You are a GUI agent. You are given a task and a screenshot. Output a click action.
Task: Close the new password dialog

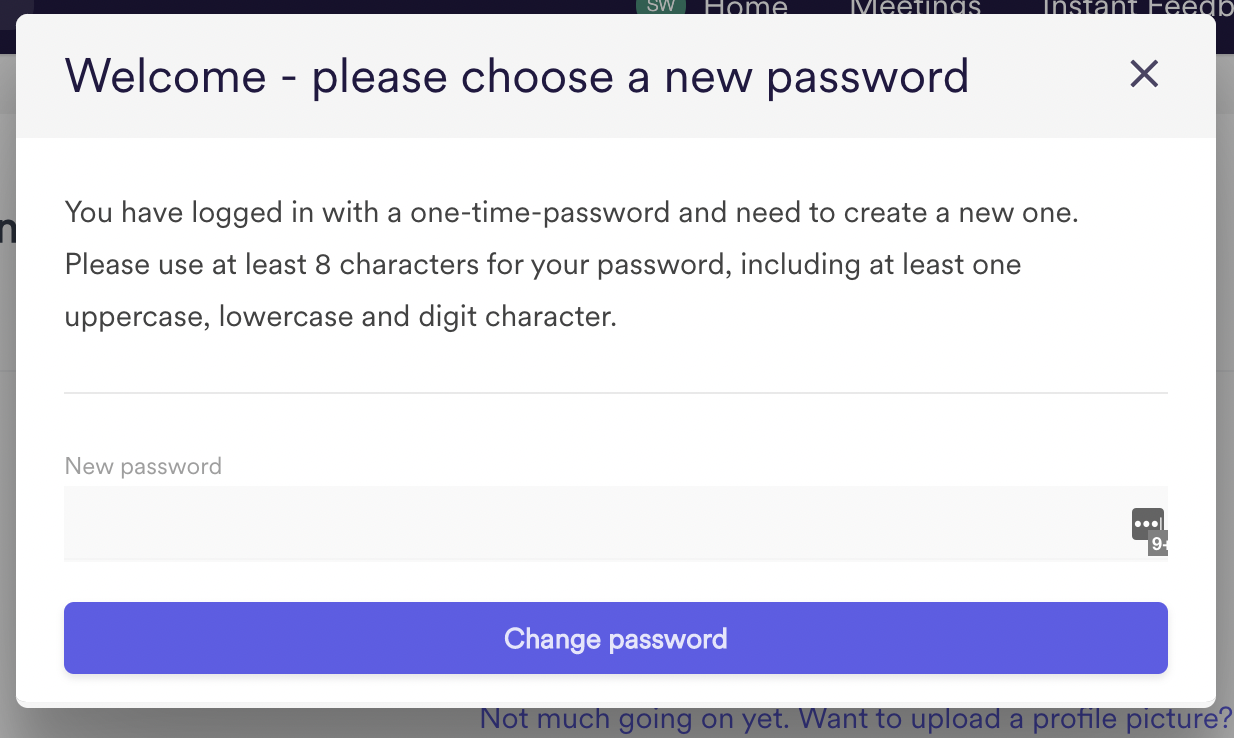[1143, 73]
